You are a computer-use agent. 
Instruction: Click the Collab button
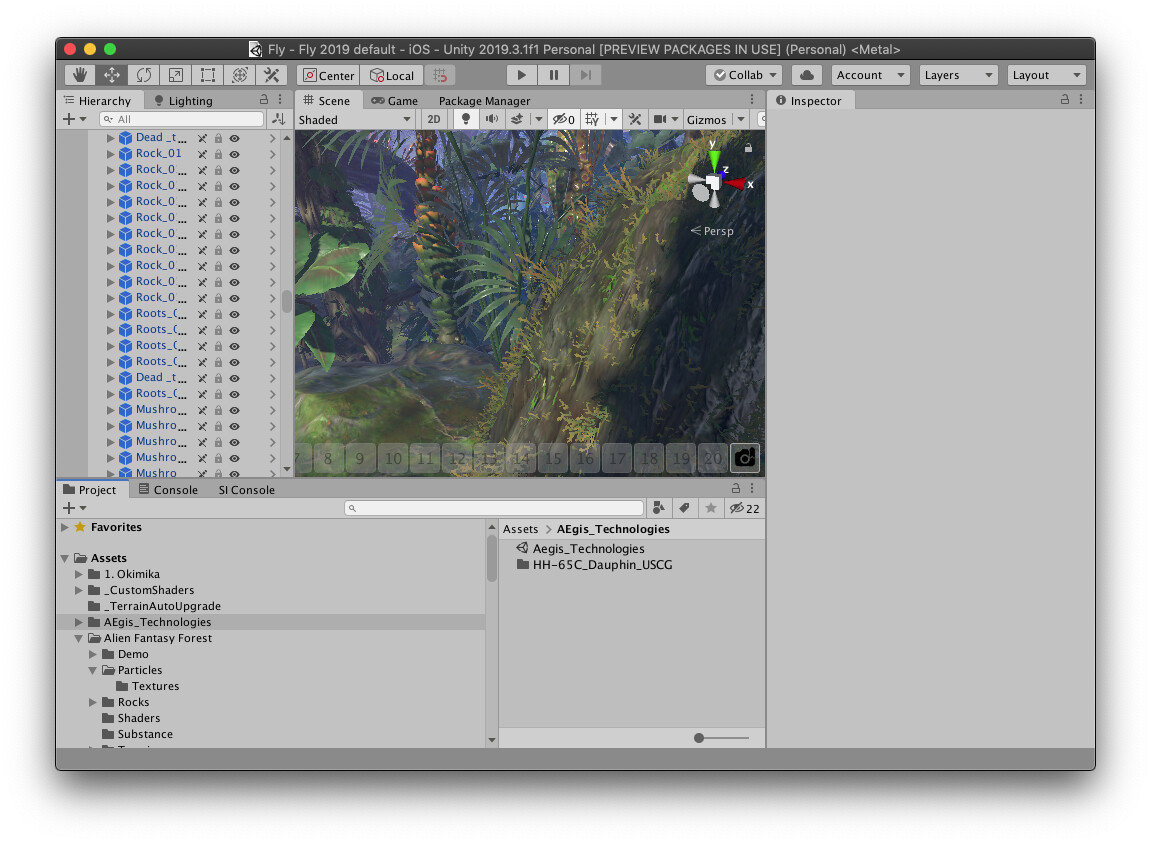742,74
